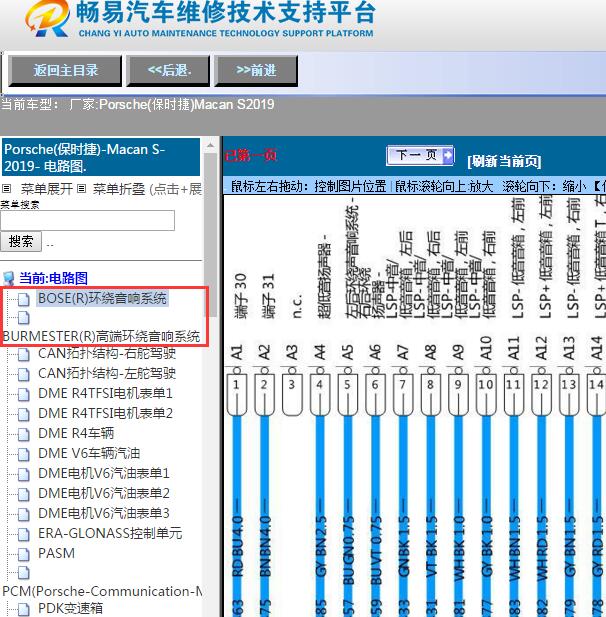Open DME R4TFSI电机表单2
The width and height of the screenshot is (606, 617).
click(105, 413)
